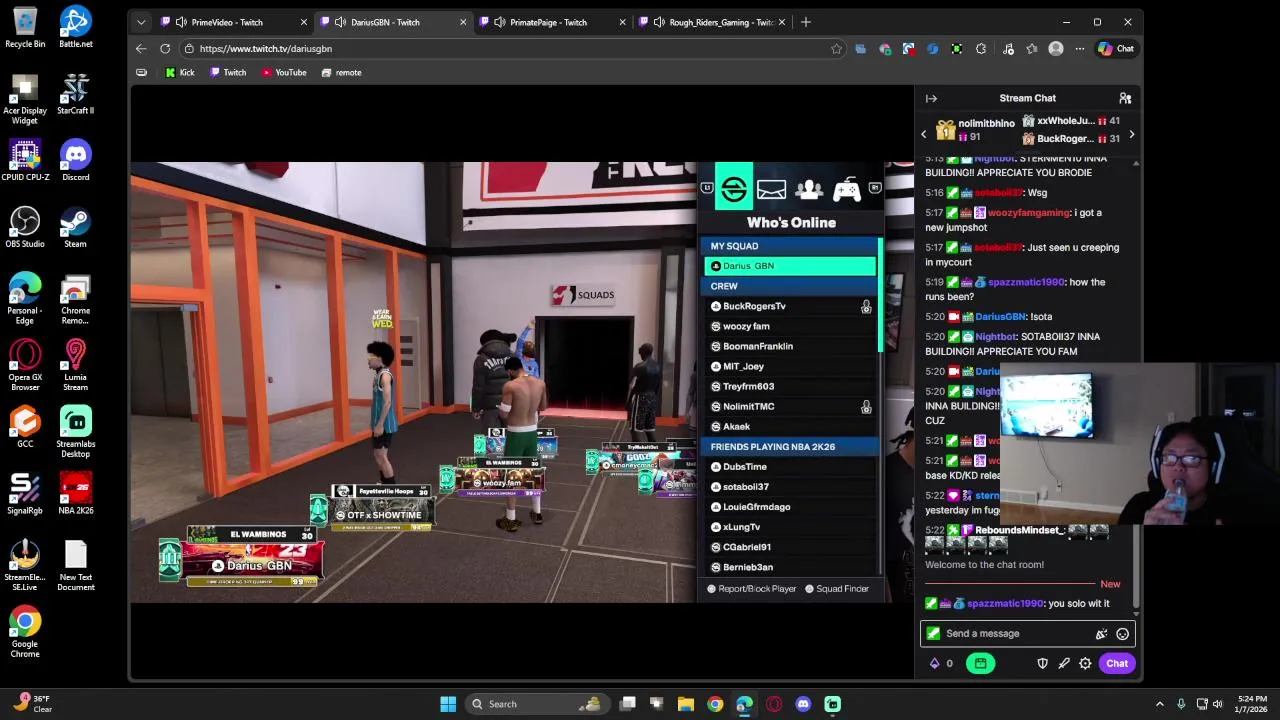
Task: Click the New messages indicator in chat
Action: [x=1110, y=584]
